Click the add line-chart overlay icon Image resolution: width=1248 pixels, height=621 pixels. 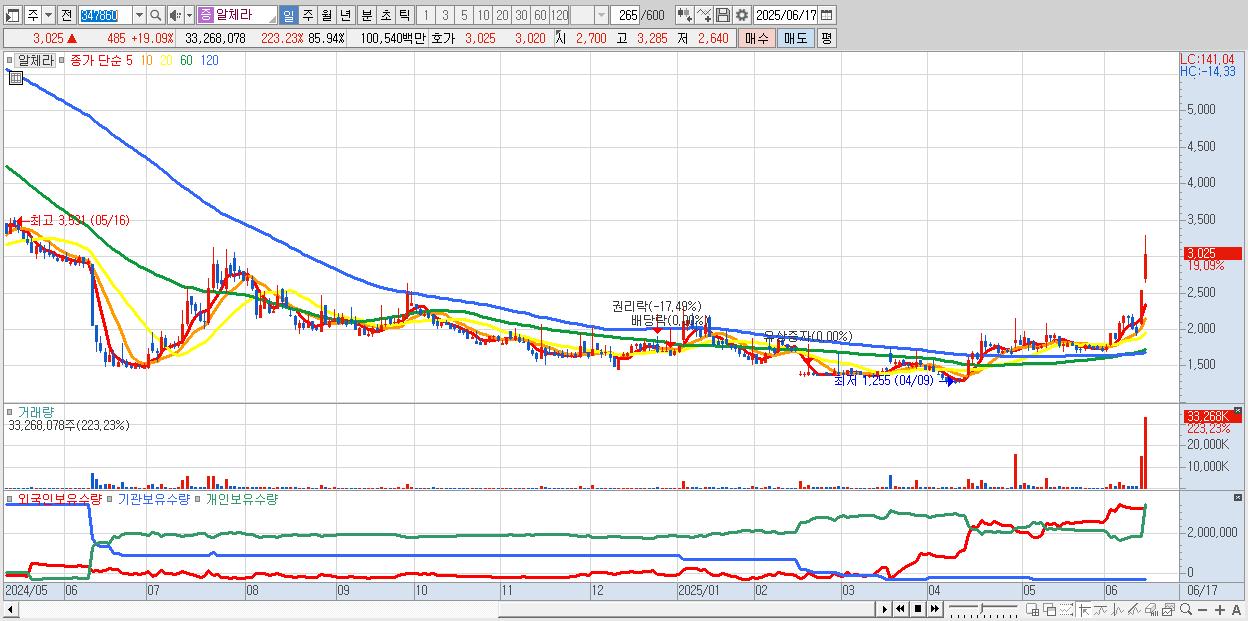[x=703, y=15]
